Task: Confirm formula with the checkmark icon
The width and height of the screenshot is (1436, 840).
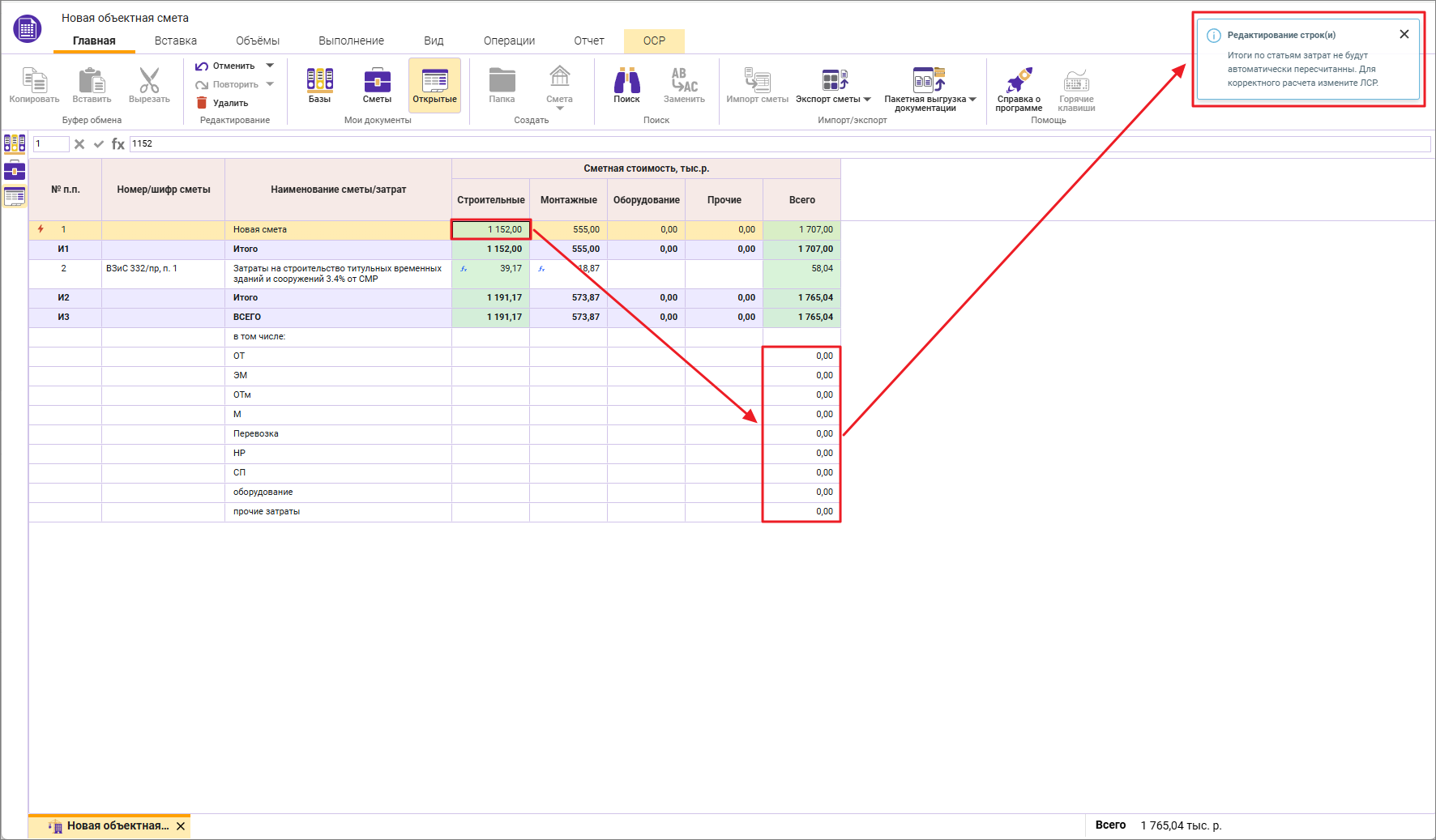Action: pyautogui.click(x=99, y=144)
